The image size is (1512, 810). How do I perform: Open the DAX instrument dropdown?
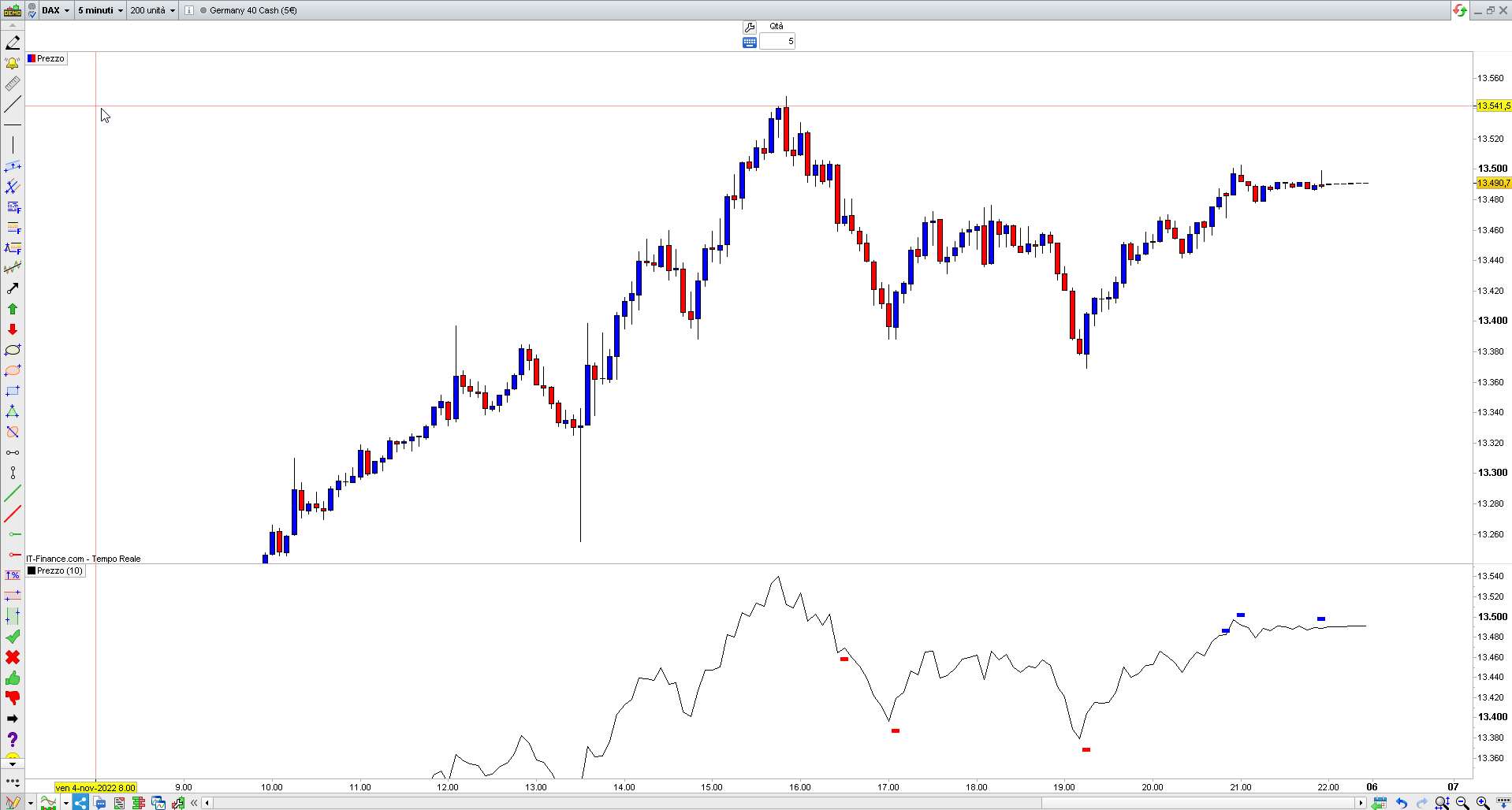(55, 10)
